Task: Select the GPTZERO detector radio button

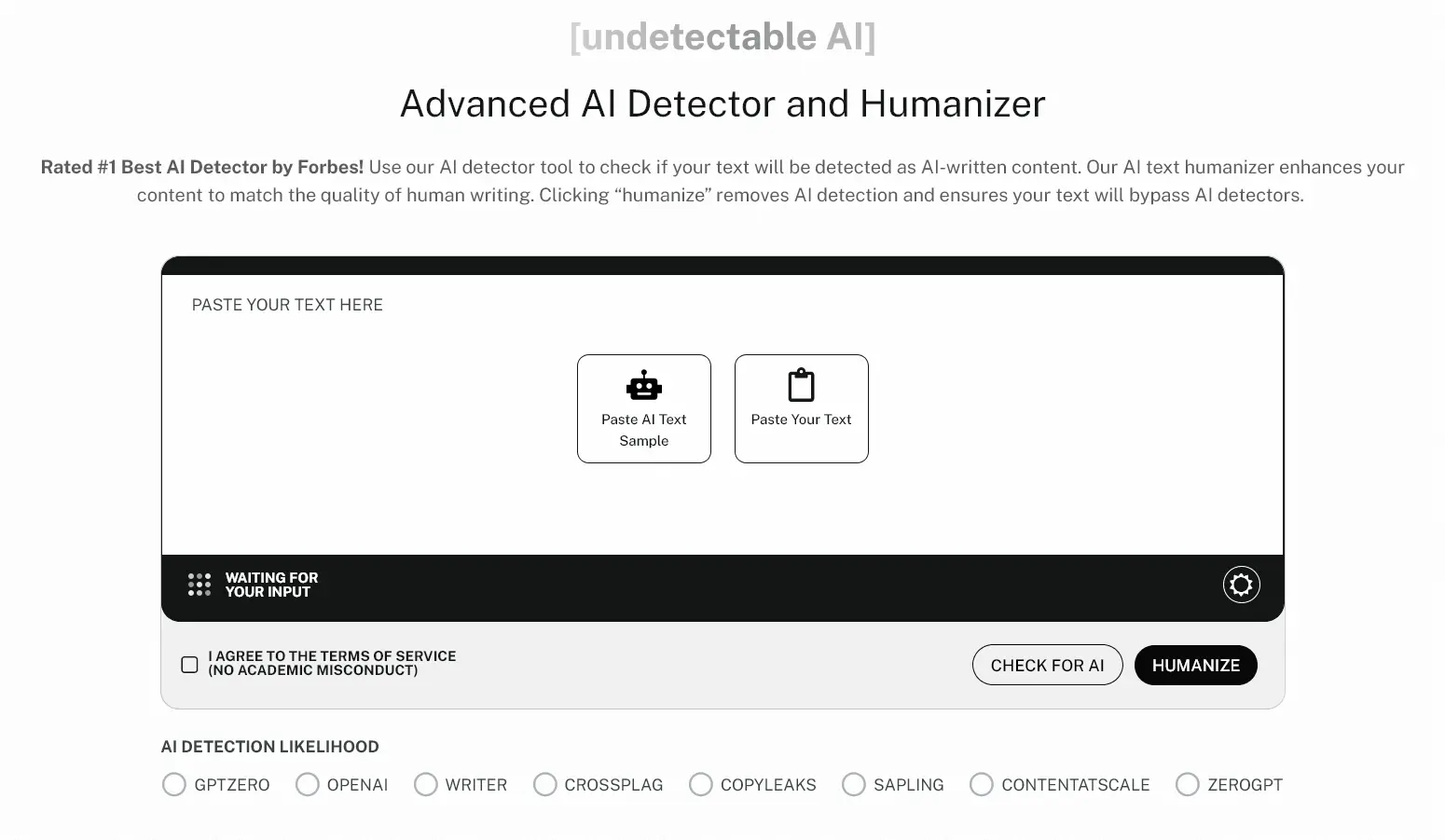Action: tap(174, 784)
